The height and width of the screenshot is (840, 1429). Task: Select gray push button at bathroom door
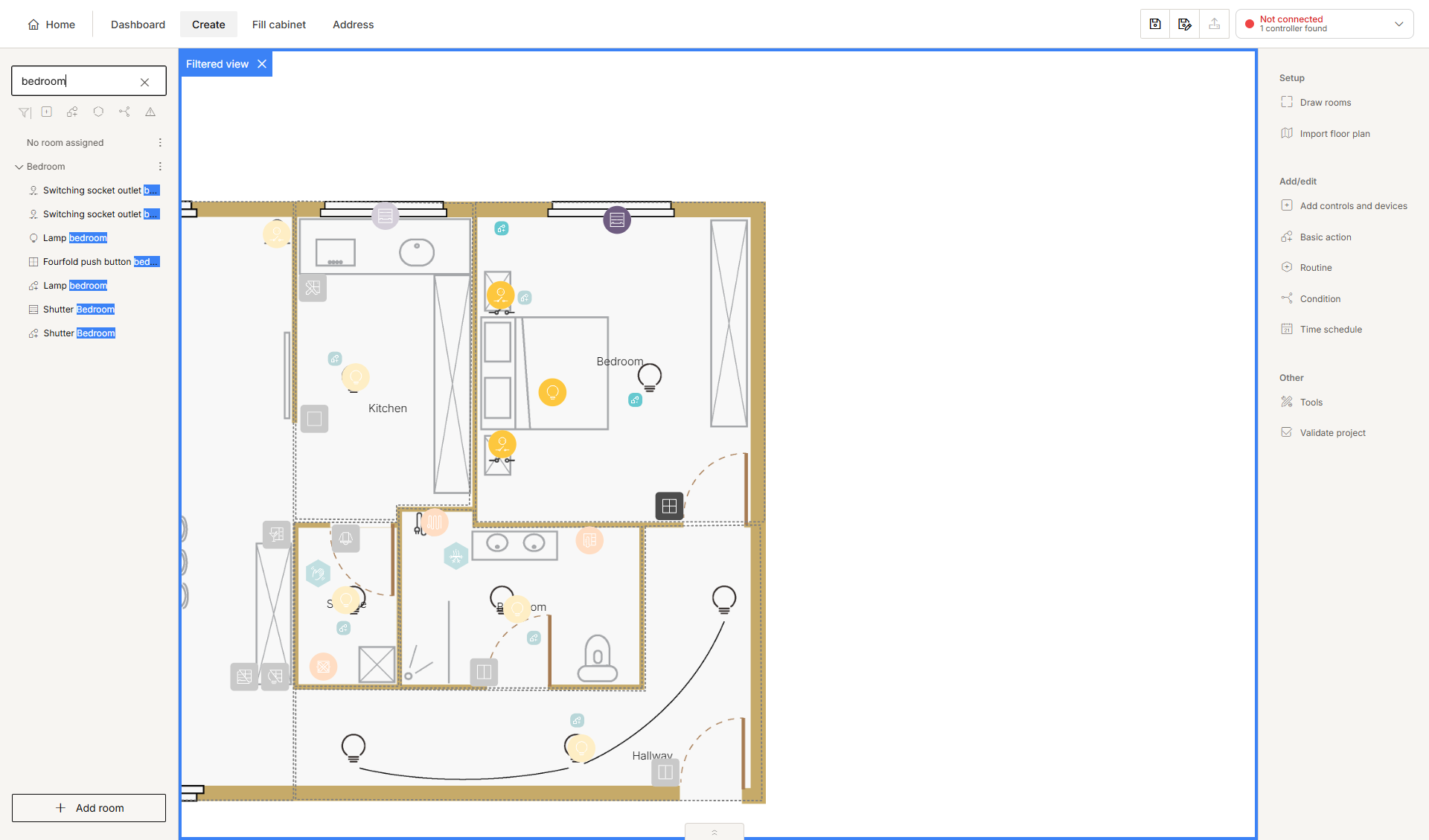484,673
